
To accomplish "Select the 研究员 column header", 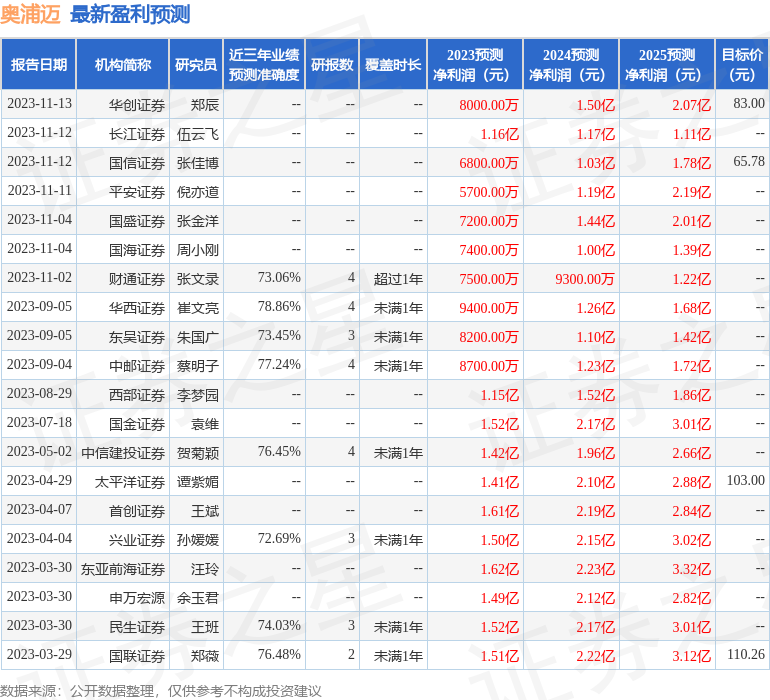I will pos(196,64).
